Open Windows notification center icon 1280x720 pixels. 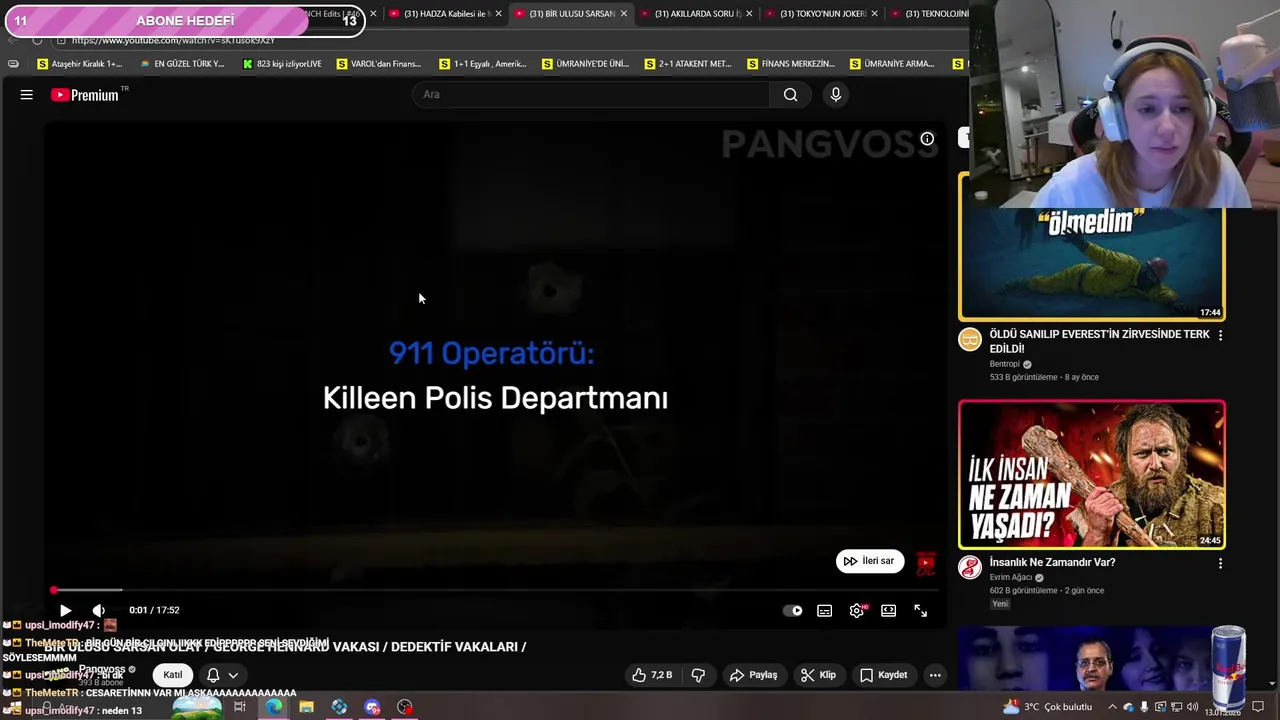pyautogui.click(x=1258, y=707)
